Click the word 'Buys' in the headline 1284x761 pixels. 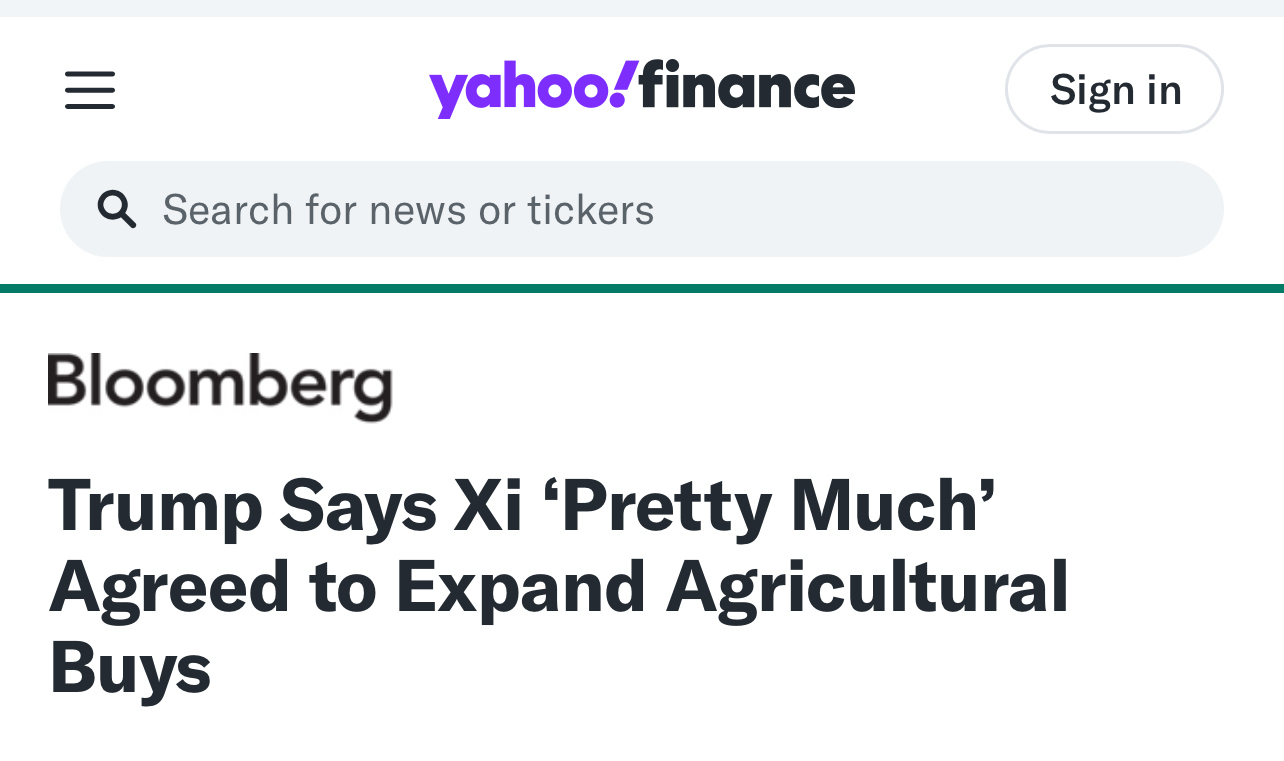tap(130, 668)
